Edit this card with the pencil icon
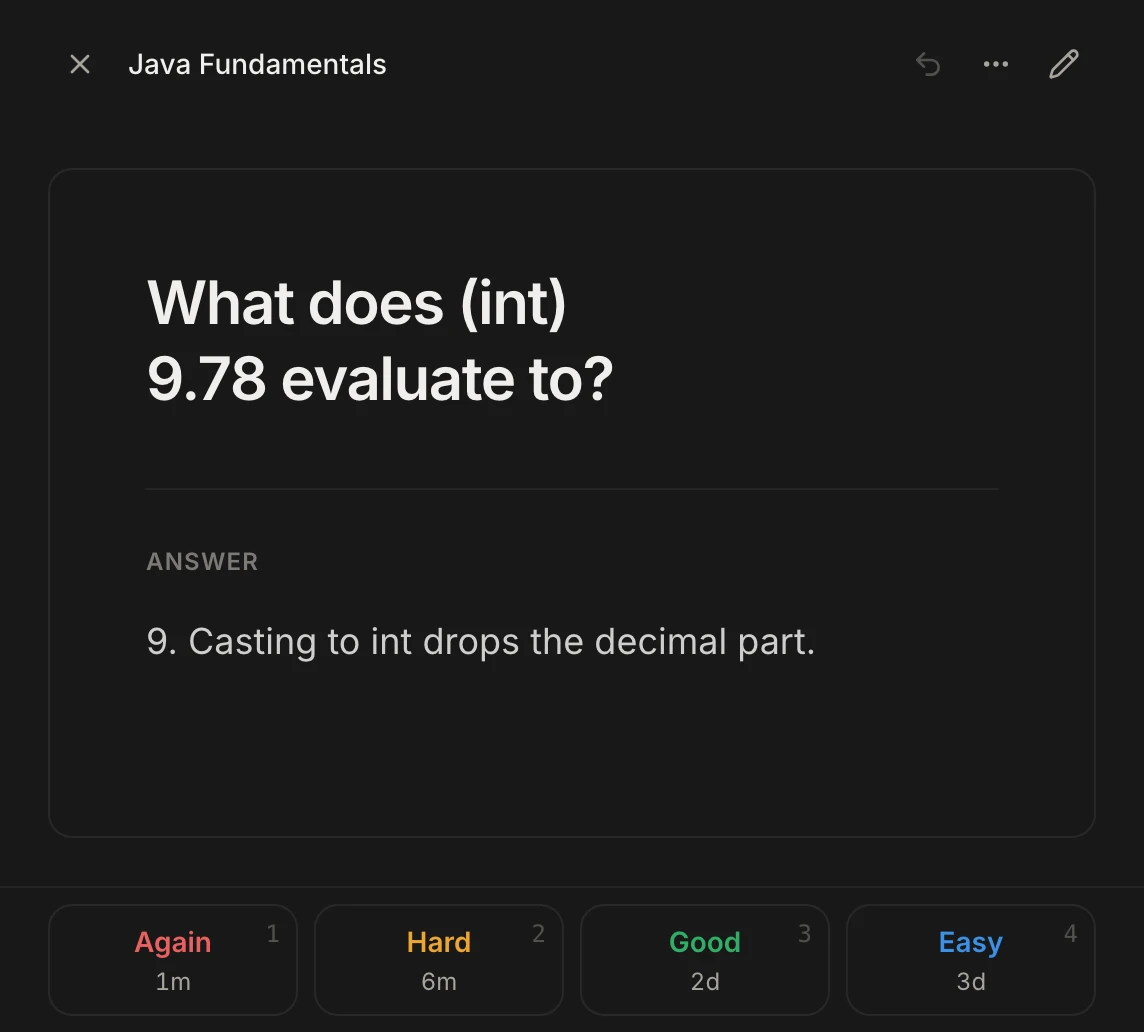 pos(1064,64)
